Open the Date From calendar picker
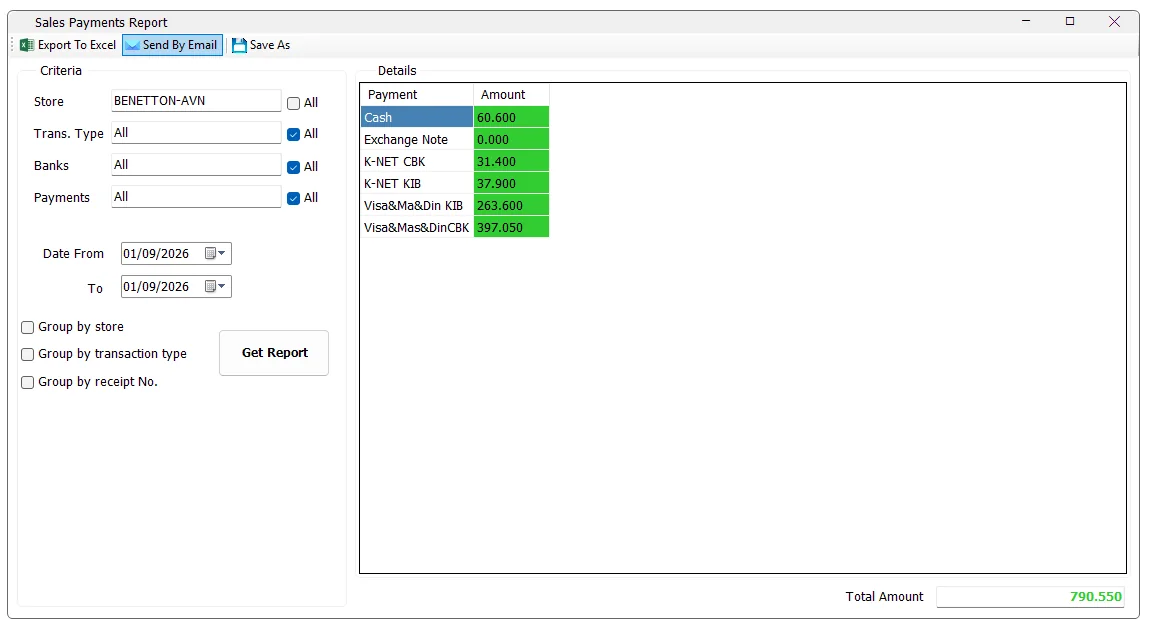Viewport: 1150px width, 631px height. (215, 254)
